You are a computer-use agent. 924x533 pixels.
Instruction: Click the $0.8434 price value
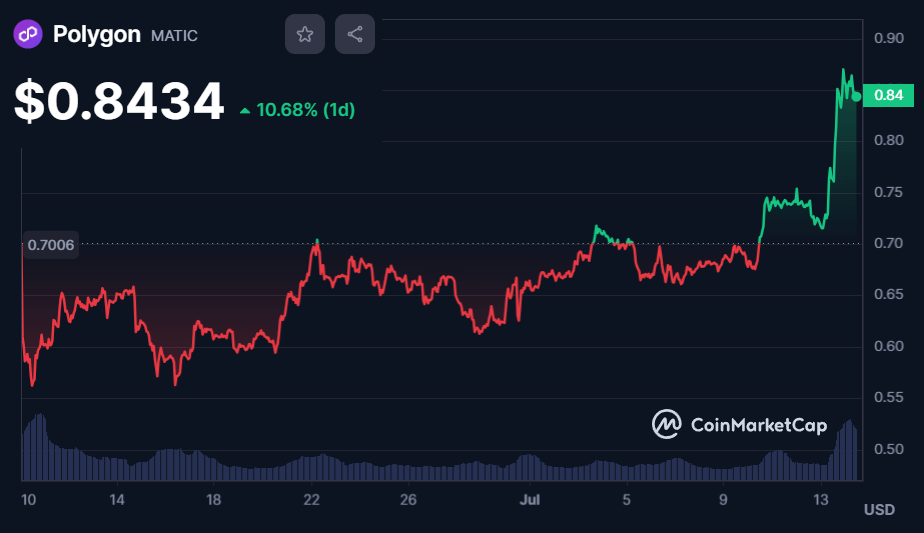point(119,102)
